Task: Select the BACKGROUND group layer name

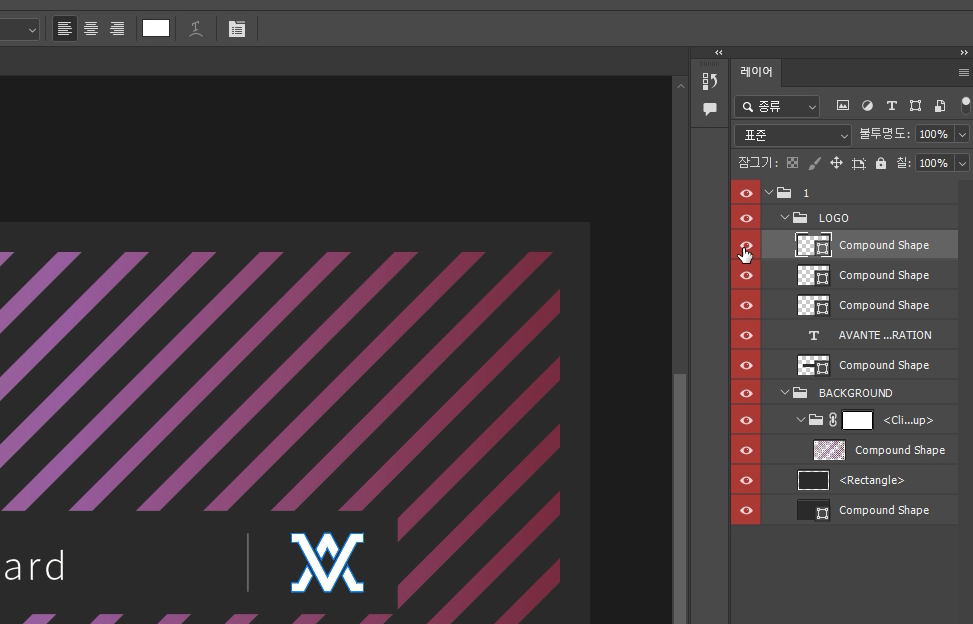Action: (x=856, y=393)
